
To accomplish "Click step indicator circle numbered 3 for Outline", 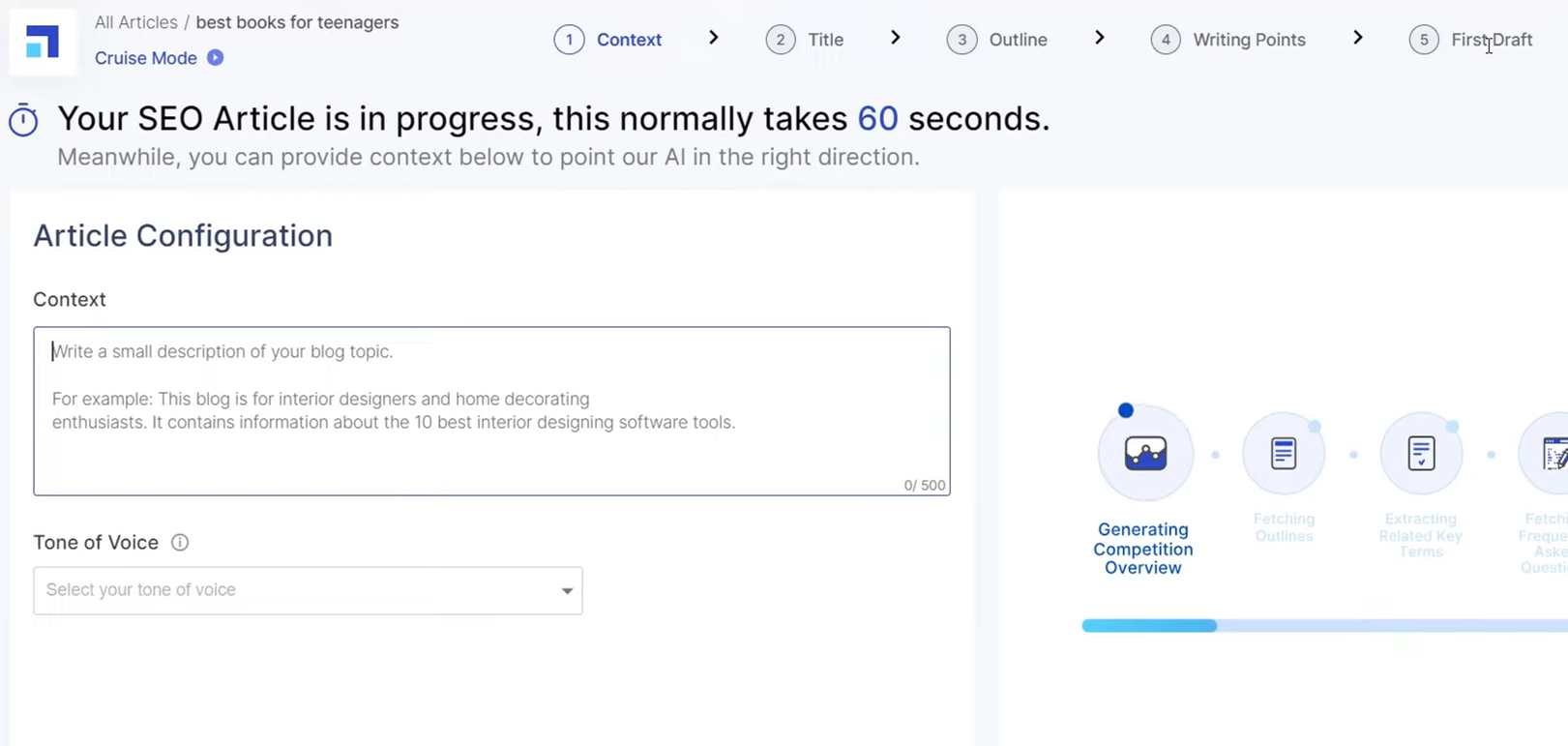I will (x=962, y=40).
